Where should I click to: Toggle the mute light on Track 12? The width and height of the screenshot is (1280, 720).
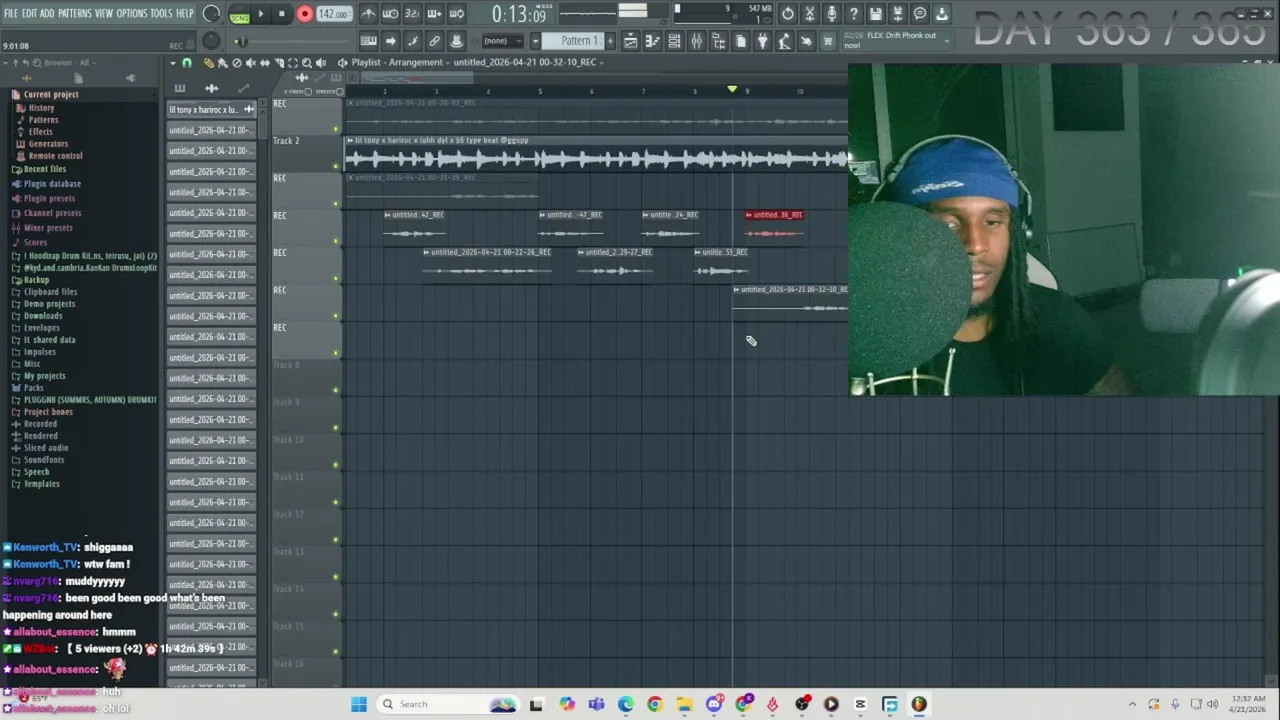tap(336, 540)
